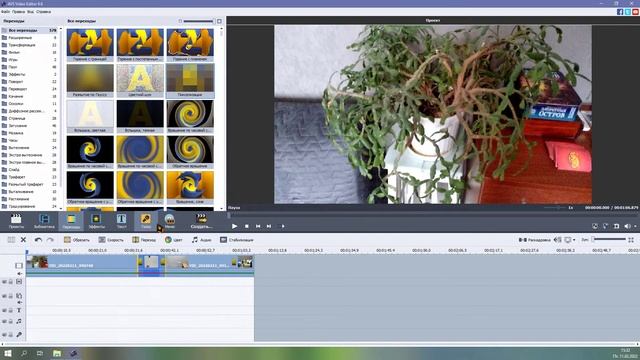Viewport: 640px width, 360px height.
Task: Toggle lock of the video overlay track
Action: pyautogui.click(x=11, y=296)
